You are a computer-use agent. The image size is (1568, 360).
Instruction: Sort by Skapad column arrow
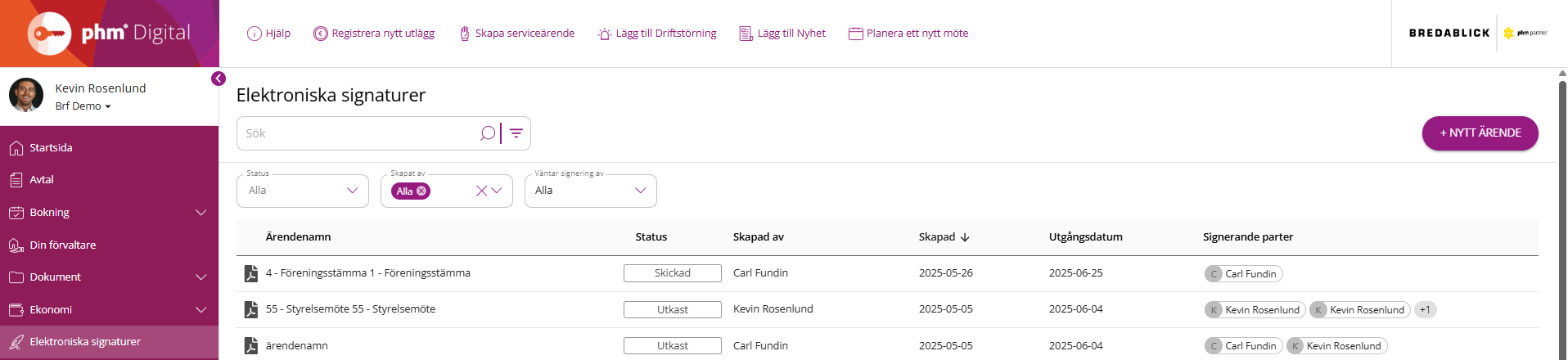pos(965,237)
